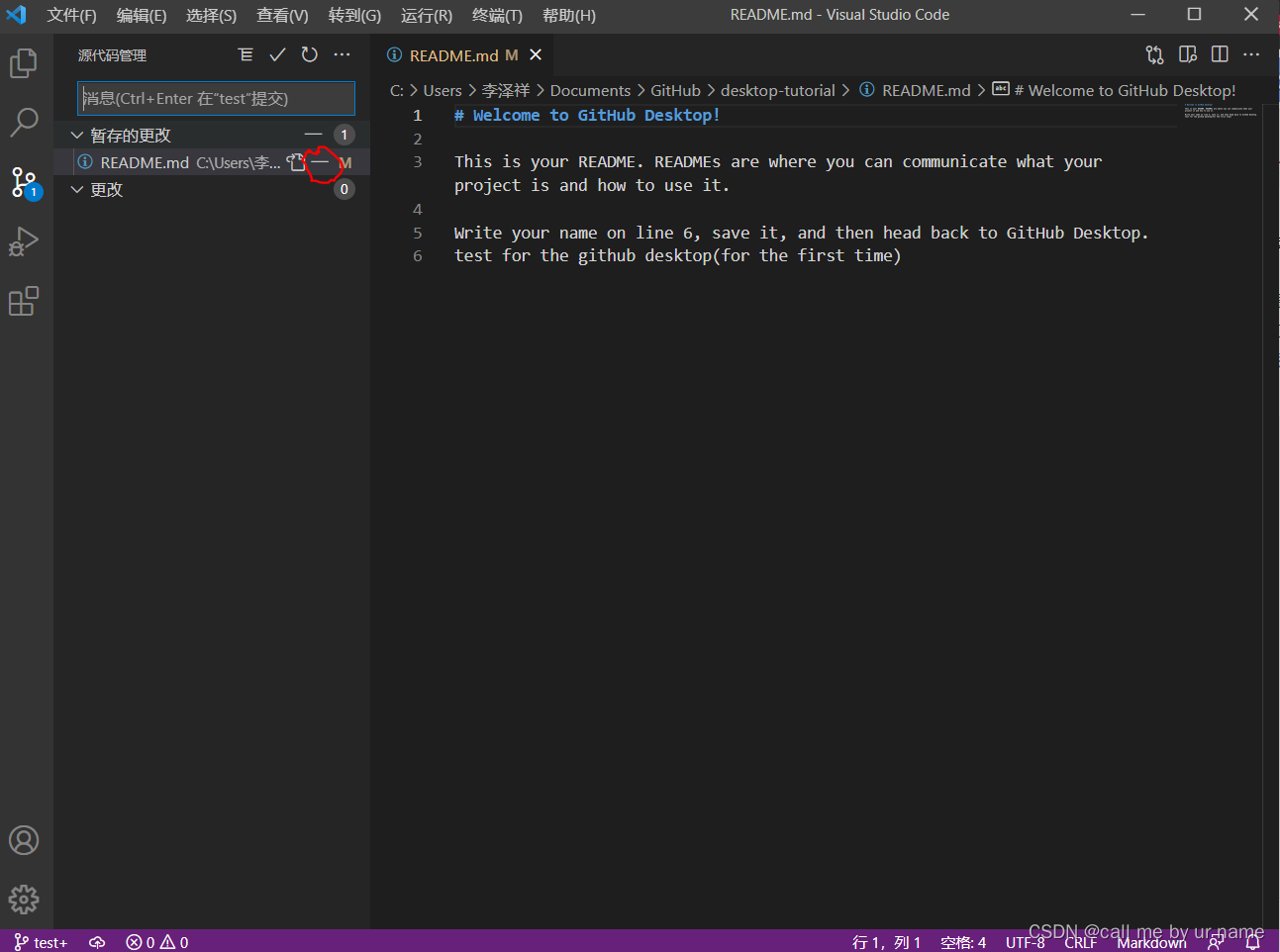Image resolution: width=1280 pixels, height=952 pixels.
Task: Click the Refresh icon in Source Control header
Action: [x=309, y=54]
